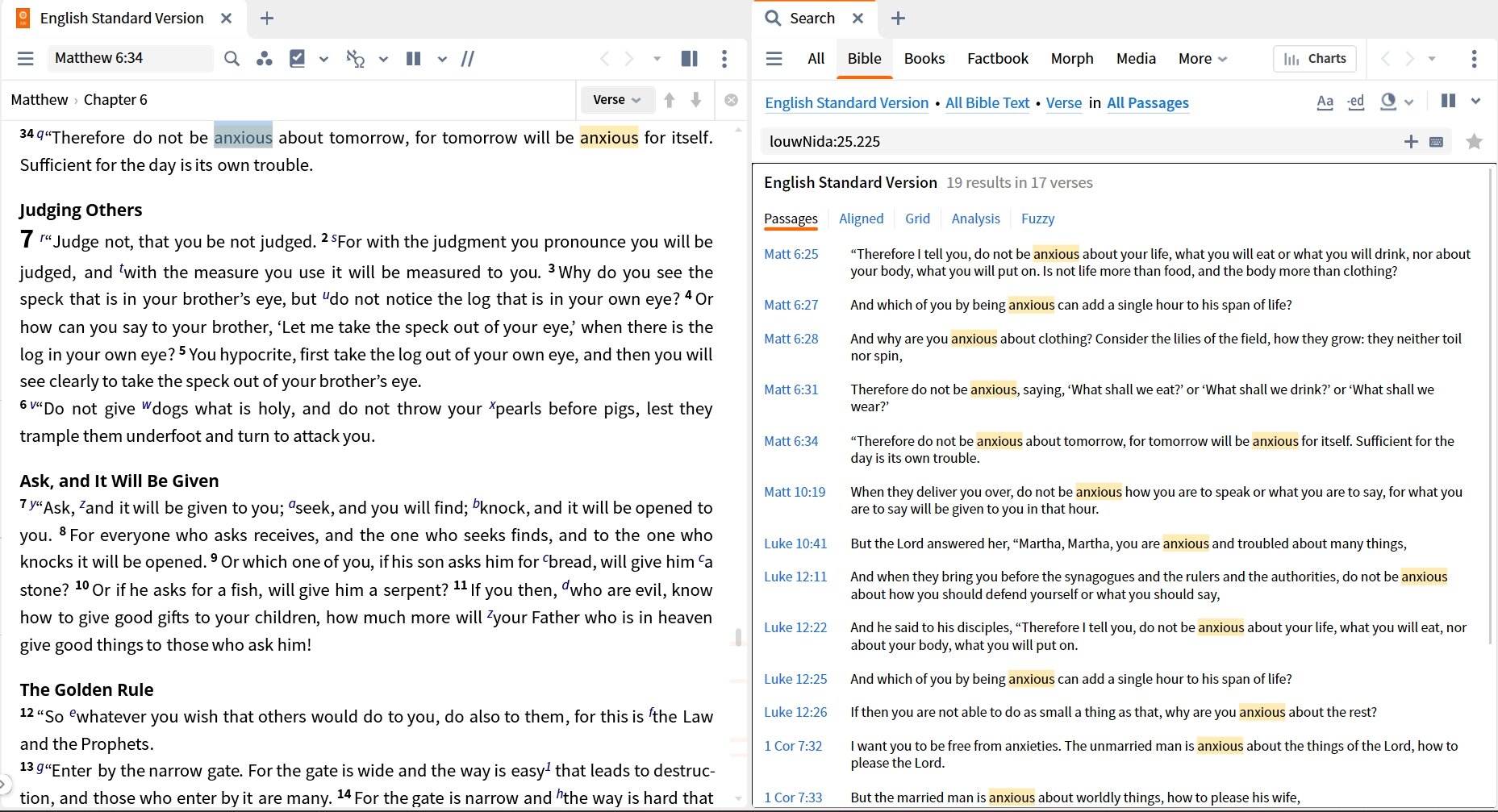Select the Matthew breadcrumb
Screen dimensions: 1498x812
pos(40,100)
